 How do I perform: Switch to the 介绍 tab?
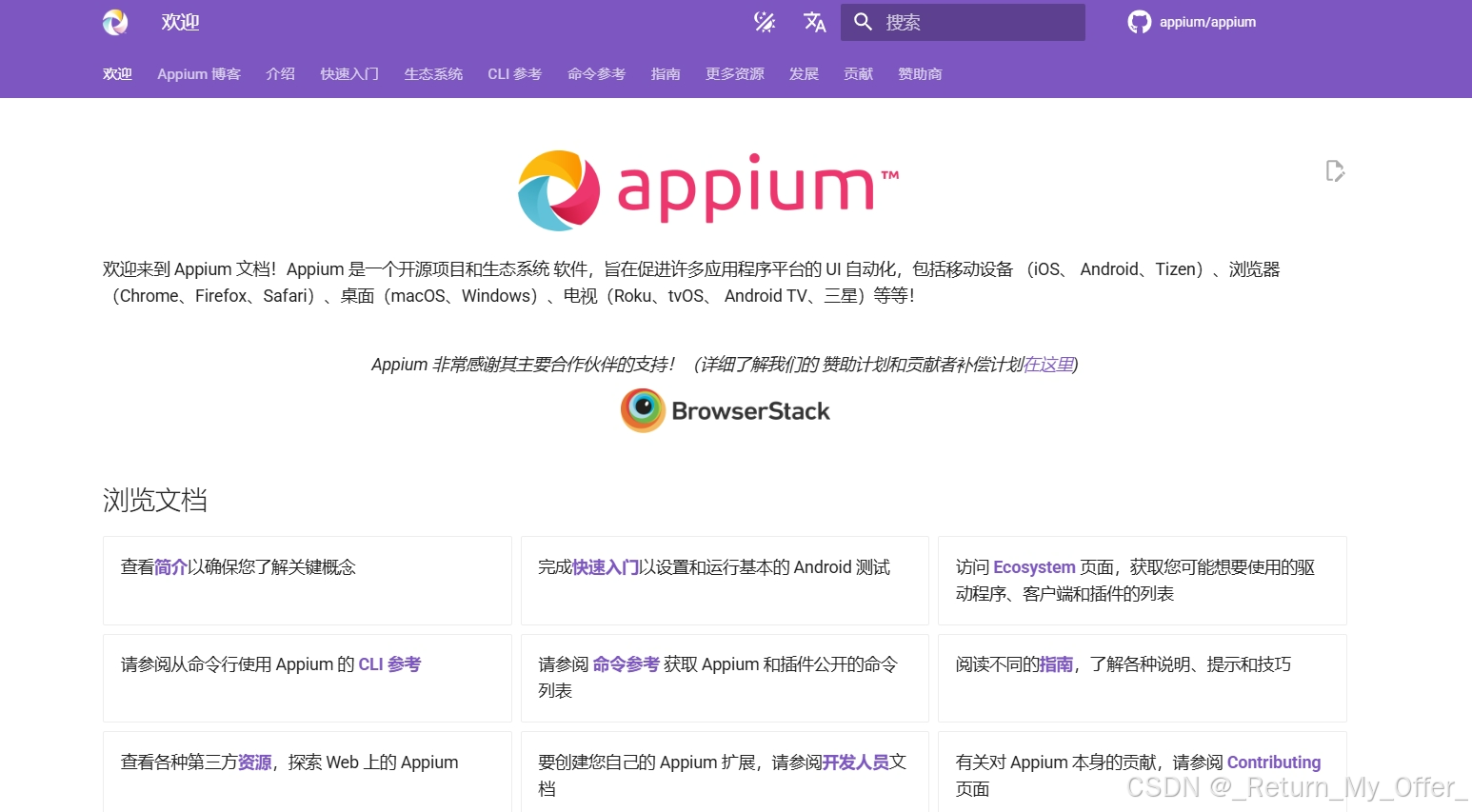(280, 73)
